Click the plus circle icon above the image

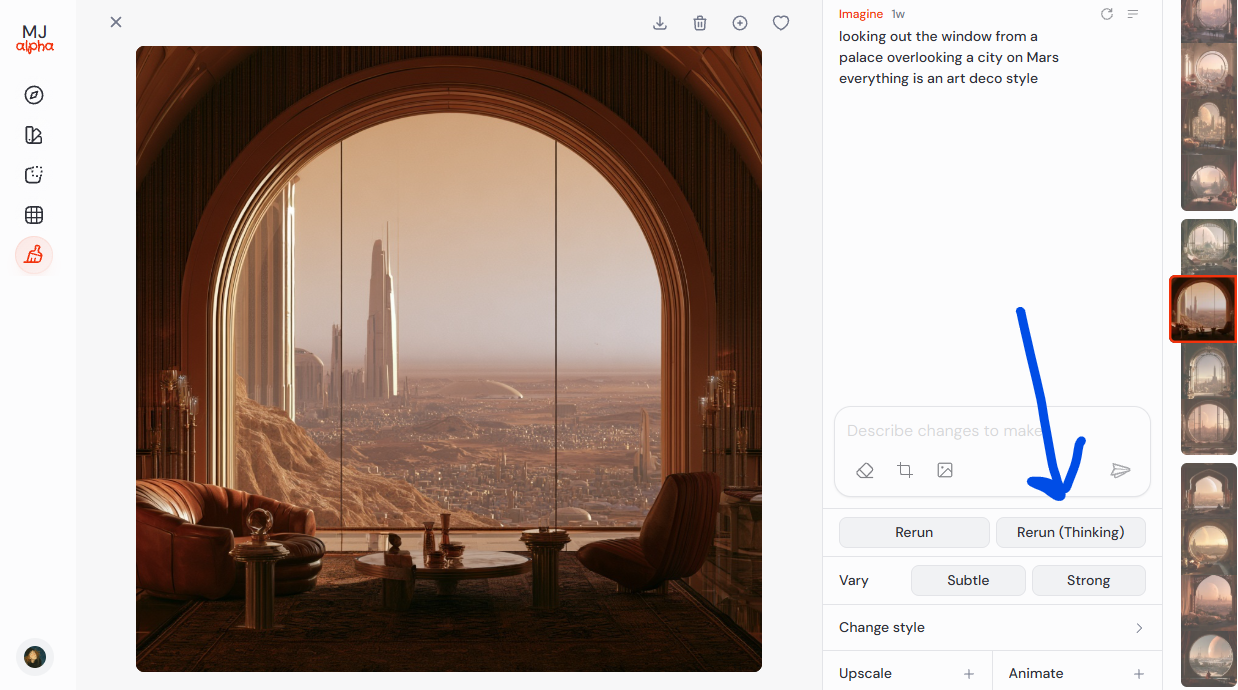[740, 23]
